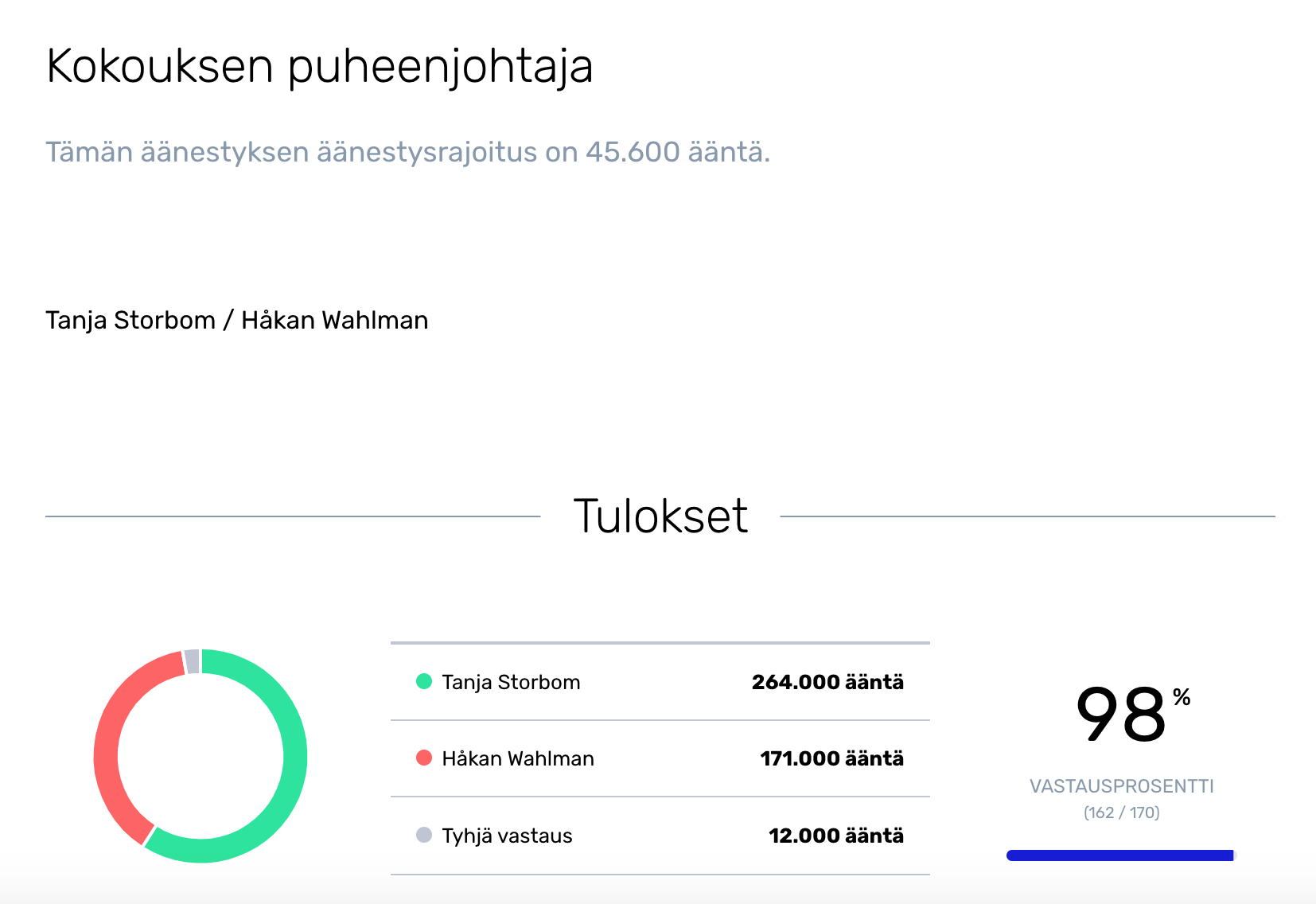Image resolution: width=1316 pixels, height=904 pixels.
Task: Click the large 98 response percentage
Action: point(1120,715)
